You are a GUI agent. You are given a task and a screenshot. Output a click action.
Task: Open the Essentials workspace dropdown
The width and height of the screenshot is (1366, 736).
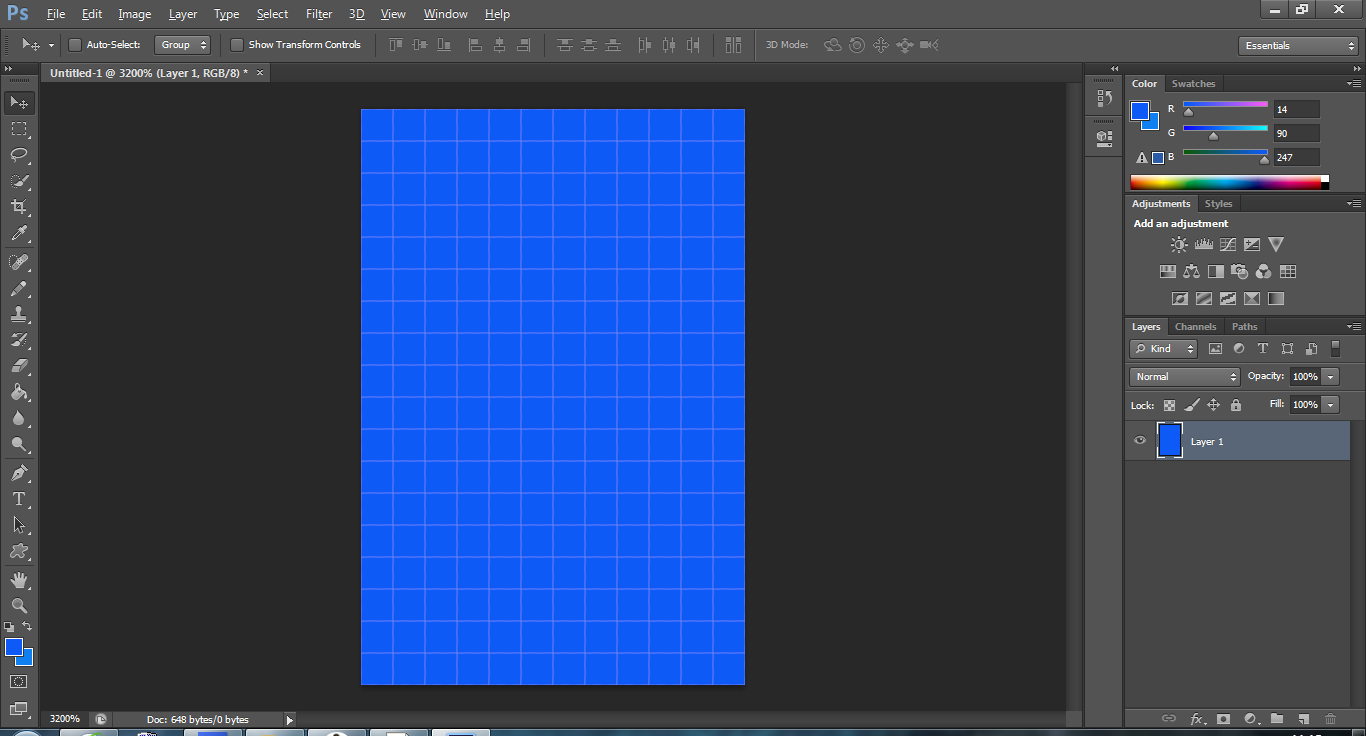[1297, 46]
